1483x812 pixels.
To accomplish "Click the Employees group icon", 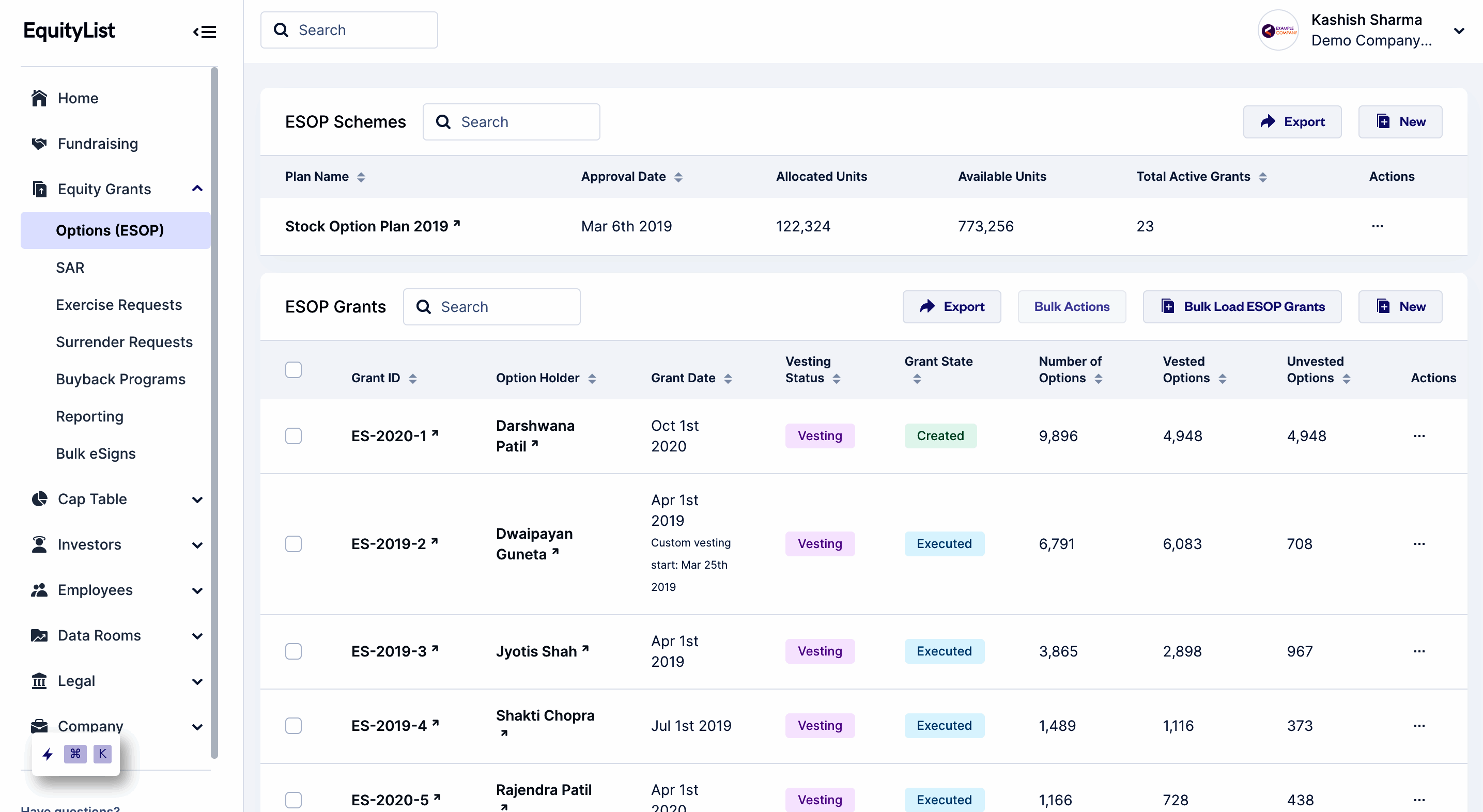I will click(x=39, y=590).
